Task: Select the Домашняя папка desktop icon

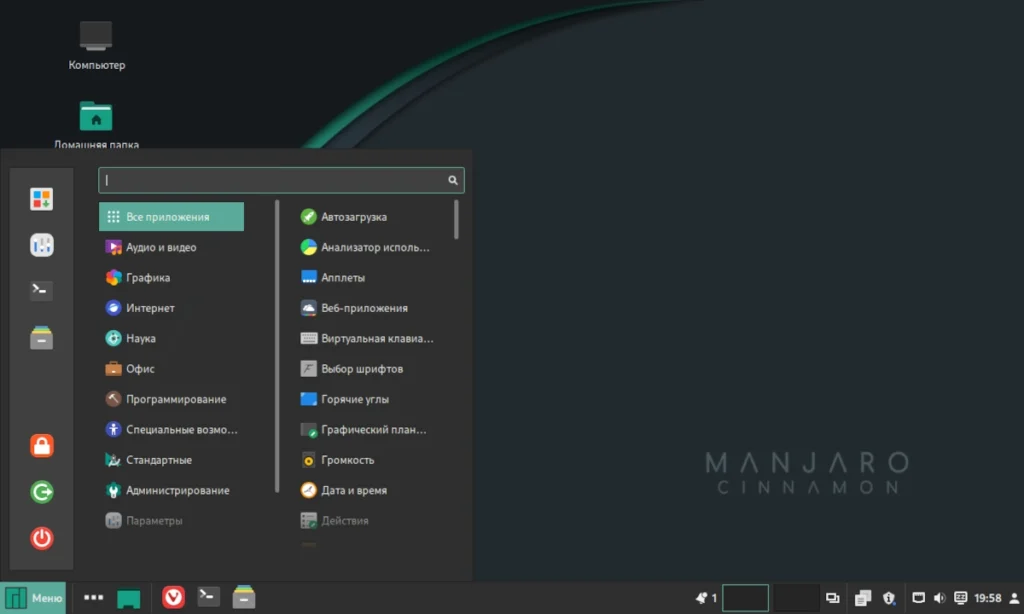Action: click(x=96, y=124)
